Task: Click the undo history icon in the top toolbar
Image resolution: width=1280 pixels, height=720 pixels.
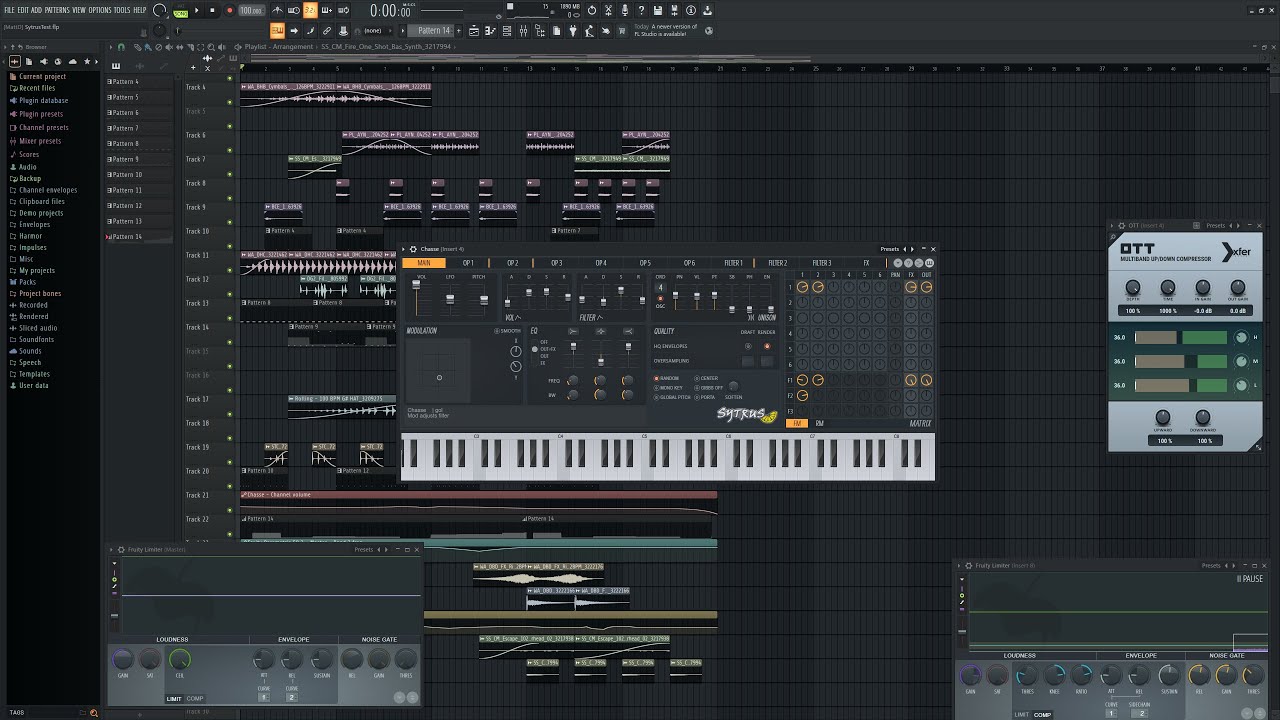Action: (592, 10)
